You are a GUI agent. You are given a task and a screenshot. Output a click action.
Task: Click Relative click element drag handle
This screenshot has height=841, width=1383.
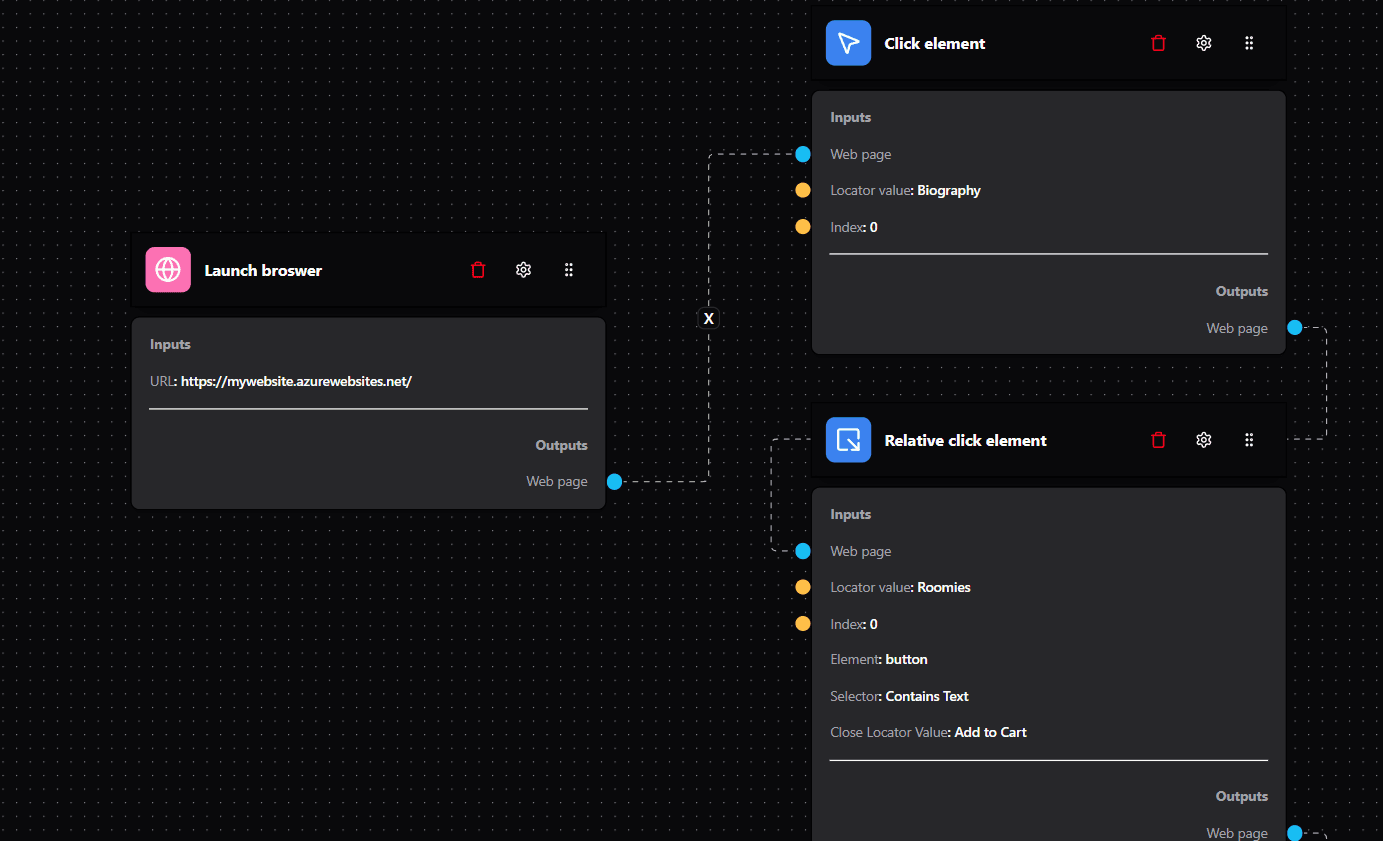(1249, 440)
